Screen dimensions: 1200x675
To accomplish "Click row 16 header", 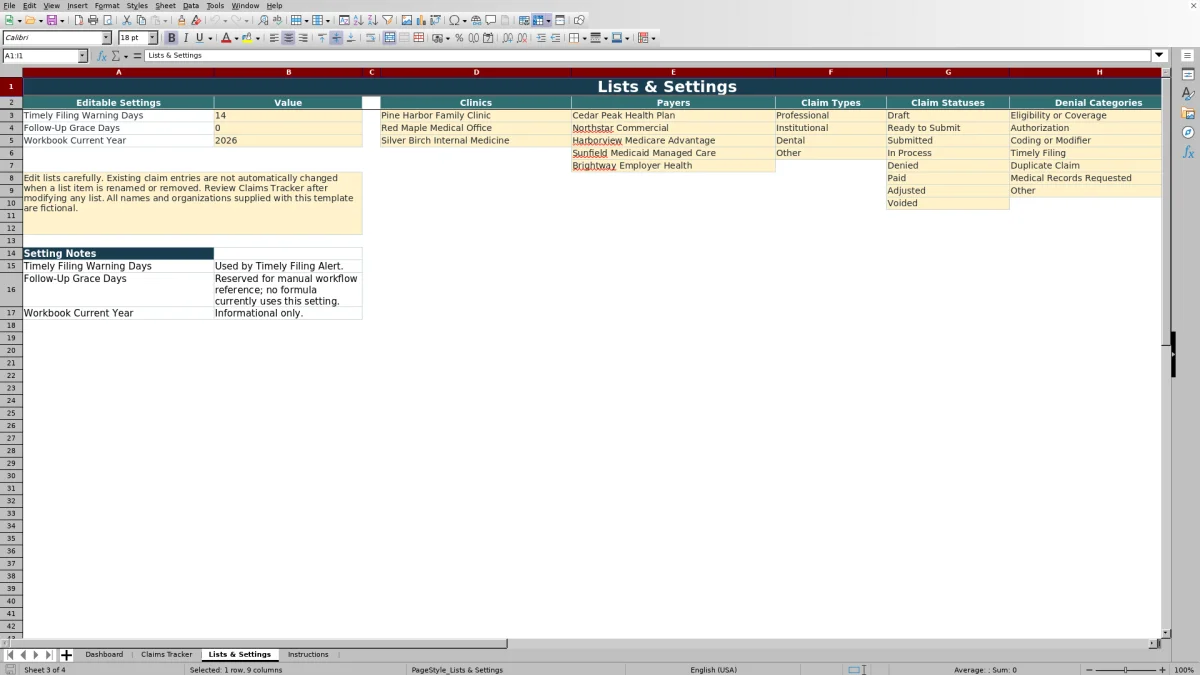I will tap(11, 289).
